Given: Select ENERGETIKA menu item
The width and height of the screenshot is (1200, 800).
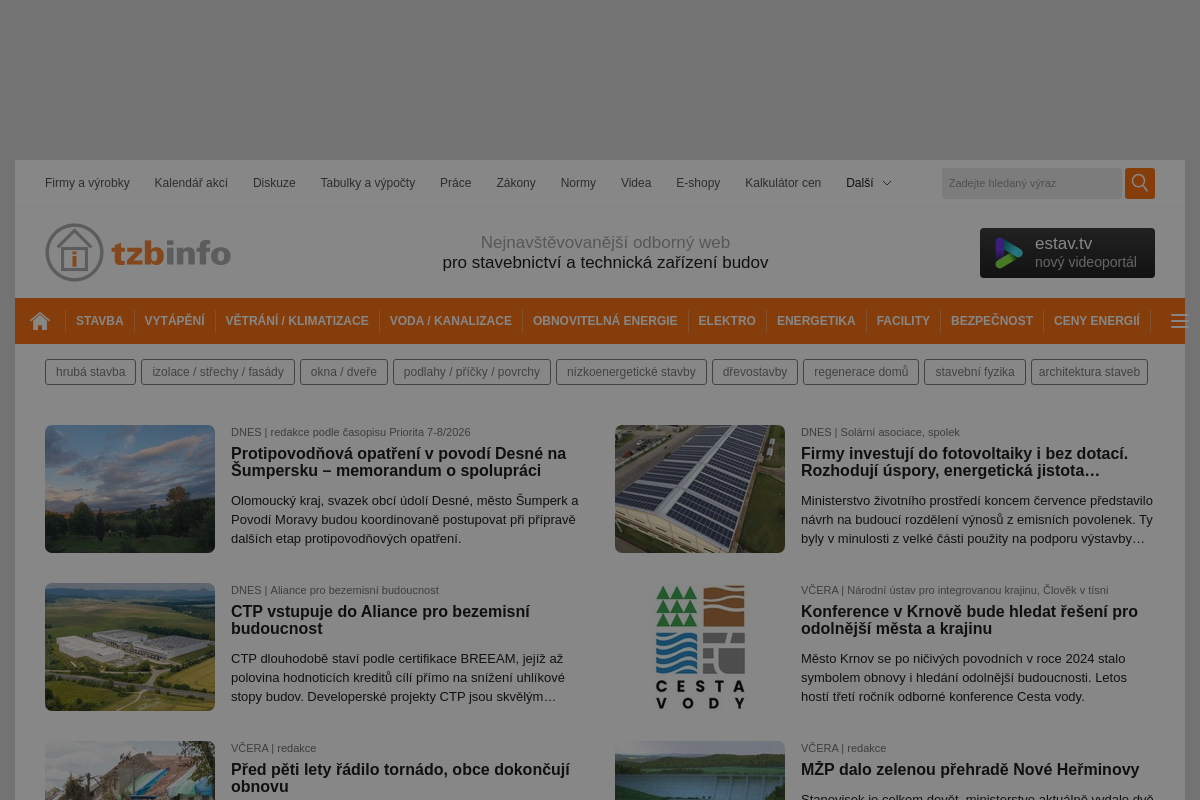Looking at the screenshot, I should click(816, 321).
